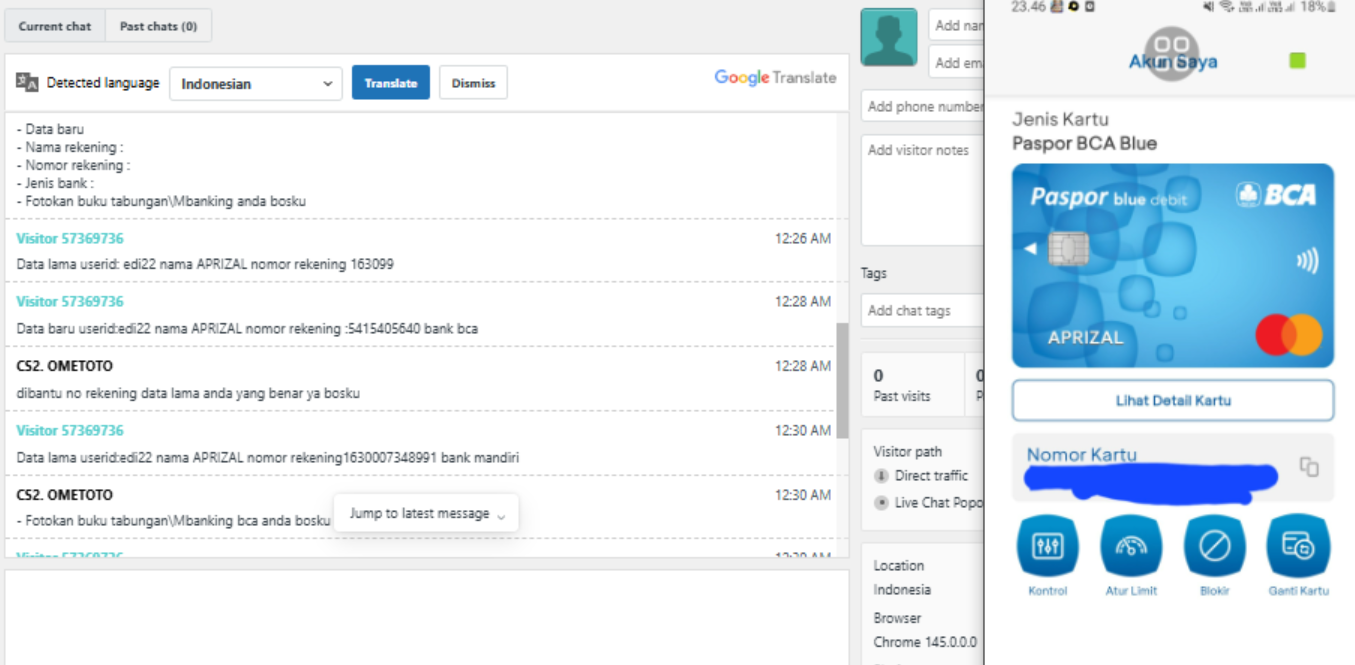The image size is (1355, 665).
Task: Click the '- Jenis bank :' line
Action: 55,183
